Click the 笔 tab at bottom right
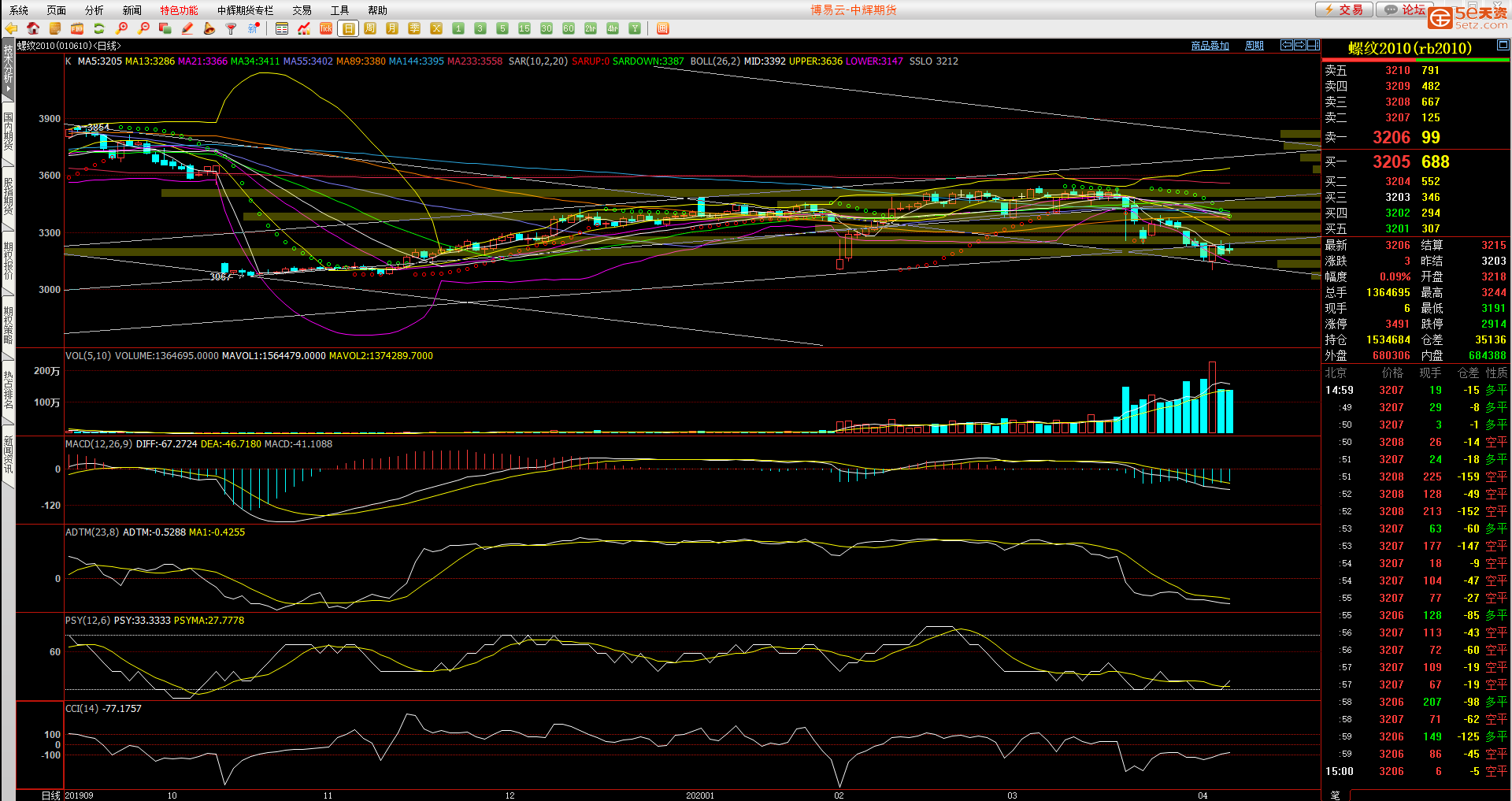 [1335, 795]
